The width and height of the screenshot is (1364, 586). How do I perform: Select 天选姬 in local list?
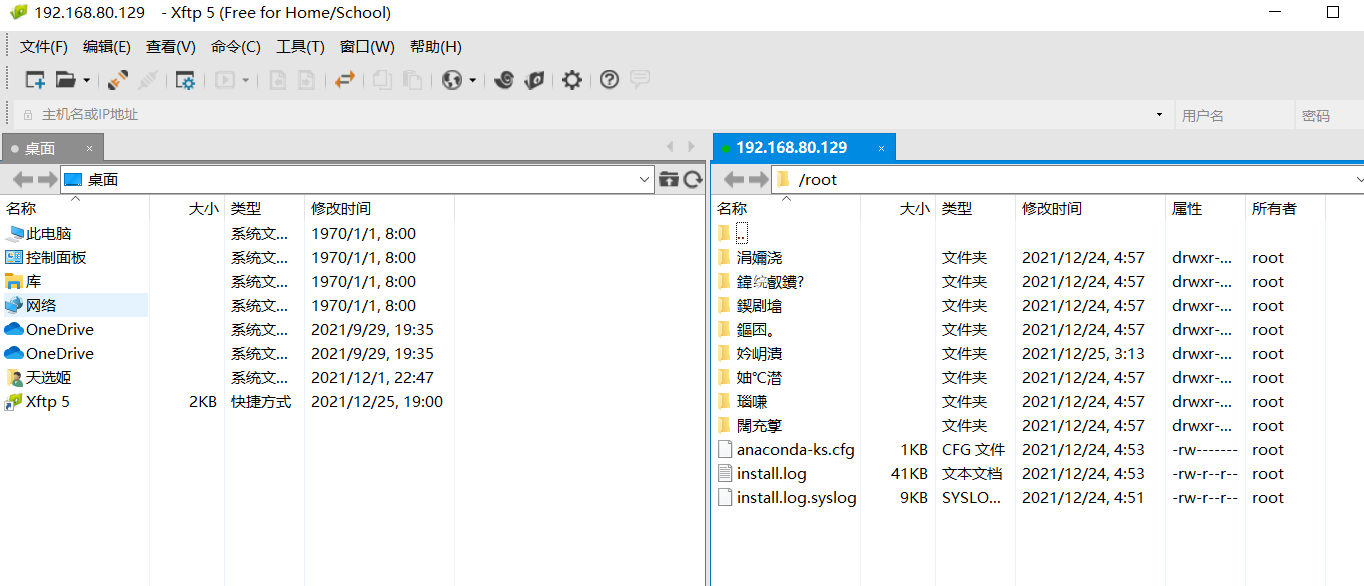(48, 377)
